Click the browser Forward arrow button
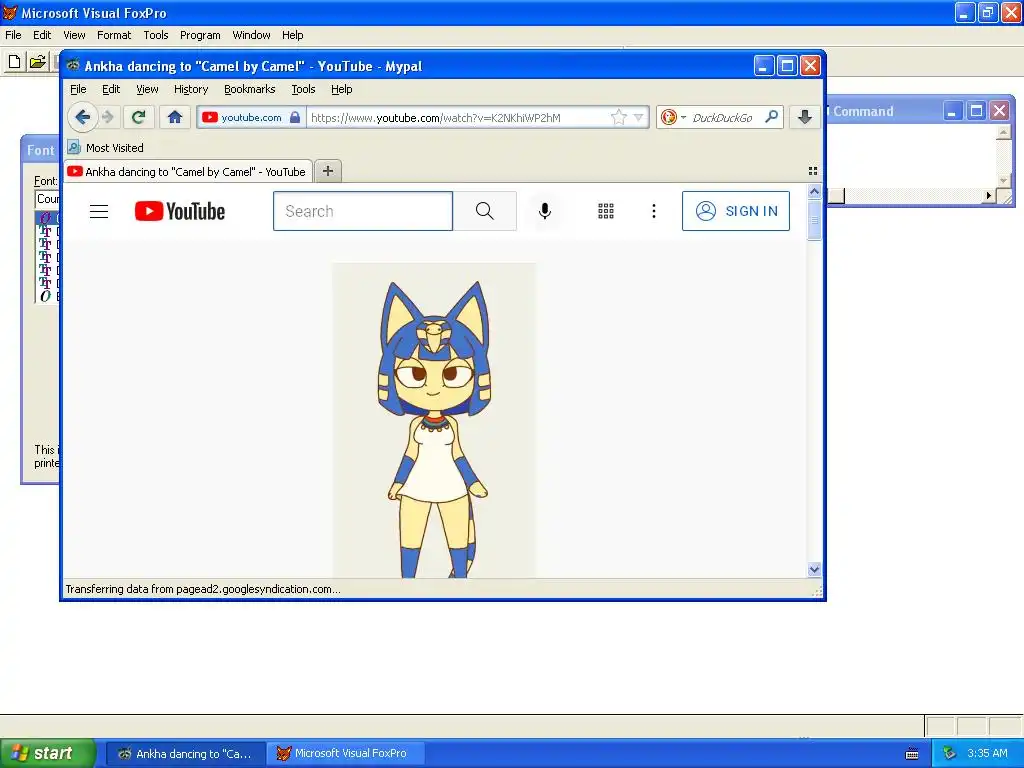 (108, 118)
